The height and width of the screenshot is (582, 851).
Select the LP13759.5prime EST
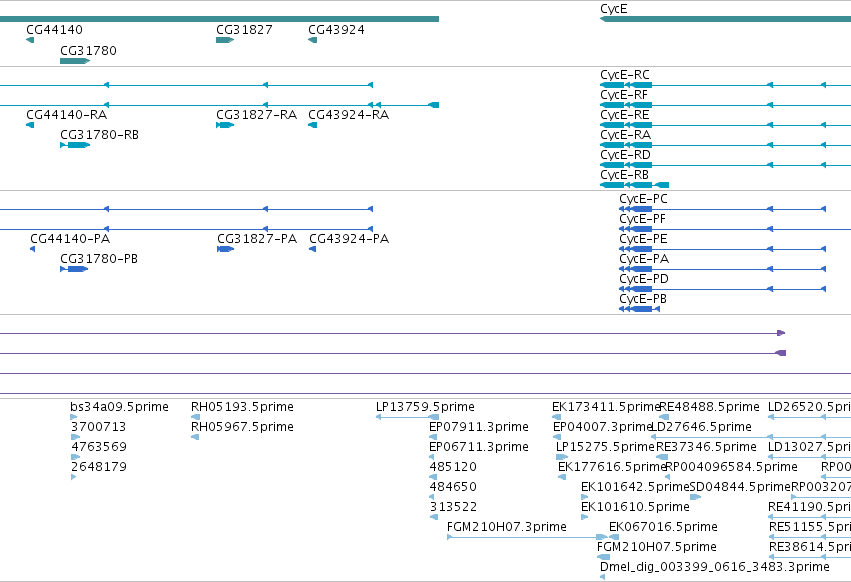pos(407,417)
